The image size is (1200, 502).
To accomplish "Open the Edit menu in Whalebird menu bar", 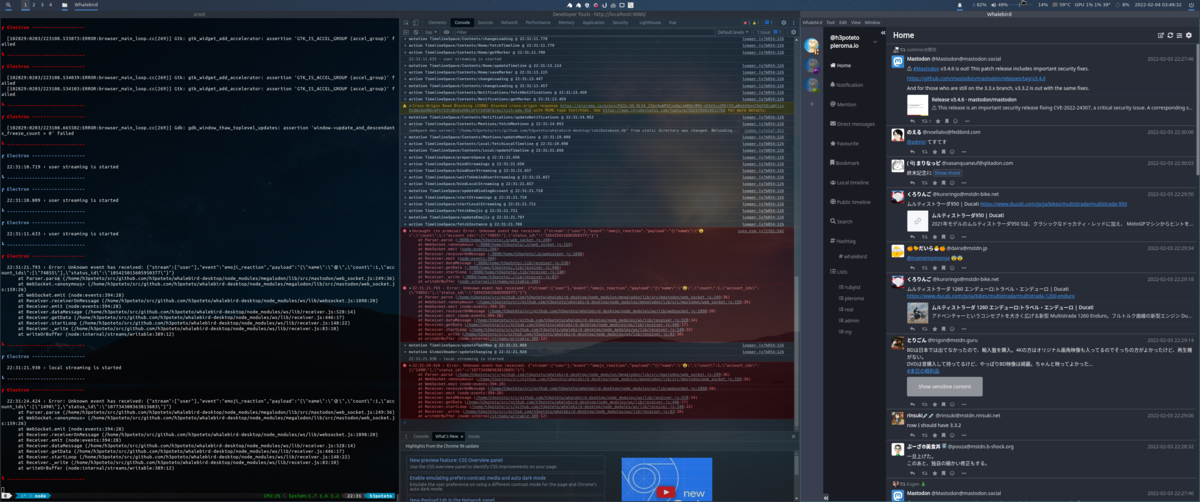I will [843, 22].
